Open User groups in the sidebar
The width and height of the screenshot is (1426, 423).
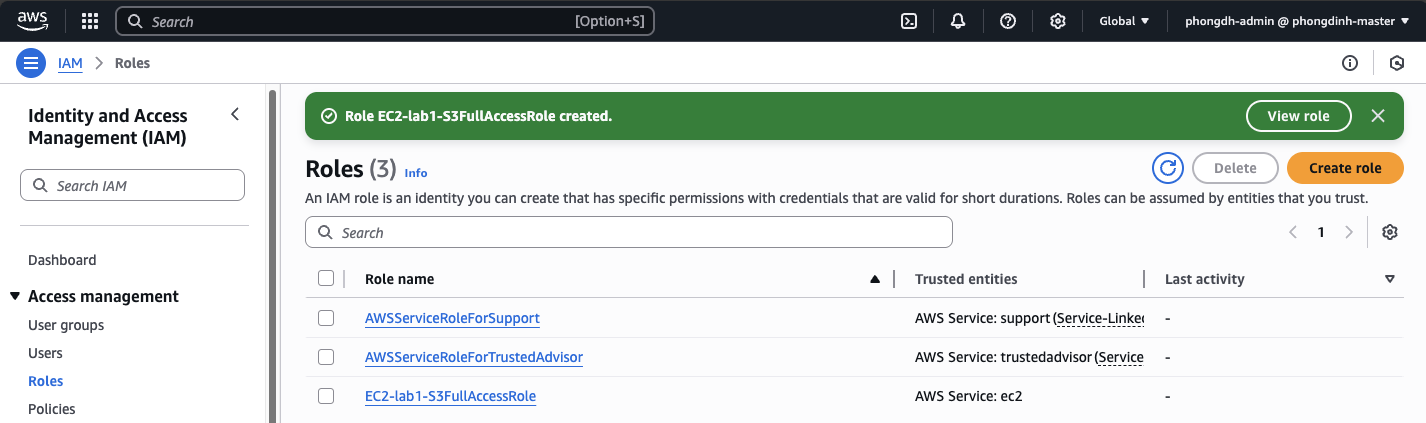pos(66,325)
